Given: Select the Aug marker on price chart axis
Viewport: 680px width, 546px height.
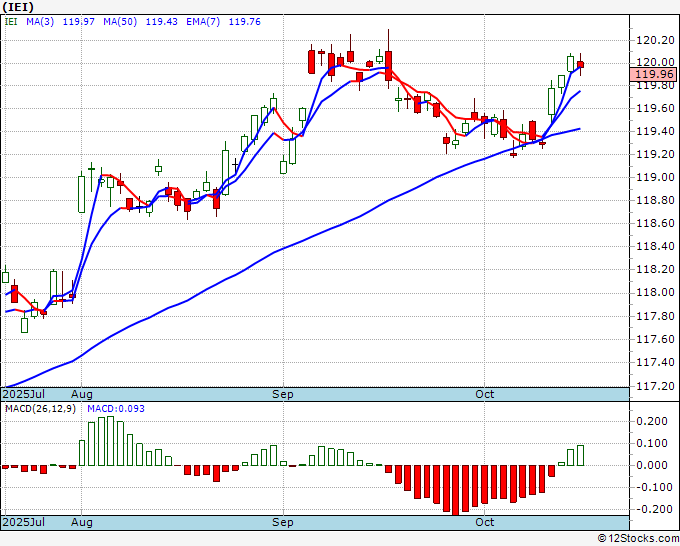Looking at the screenshot, I should point(81,394).
